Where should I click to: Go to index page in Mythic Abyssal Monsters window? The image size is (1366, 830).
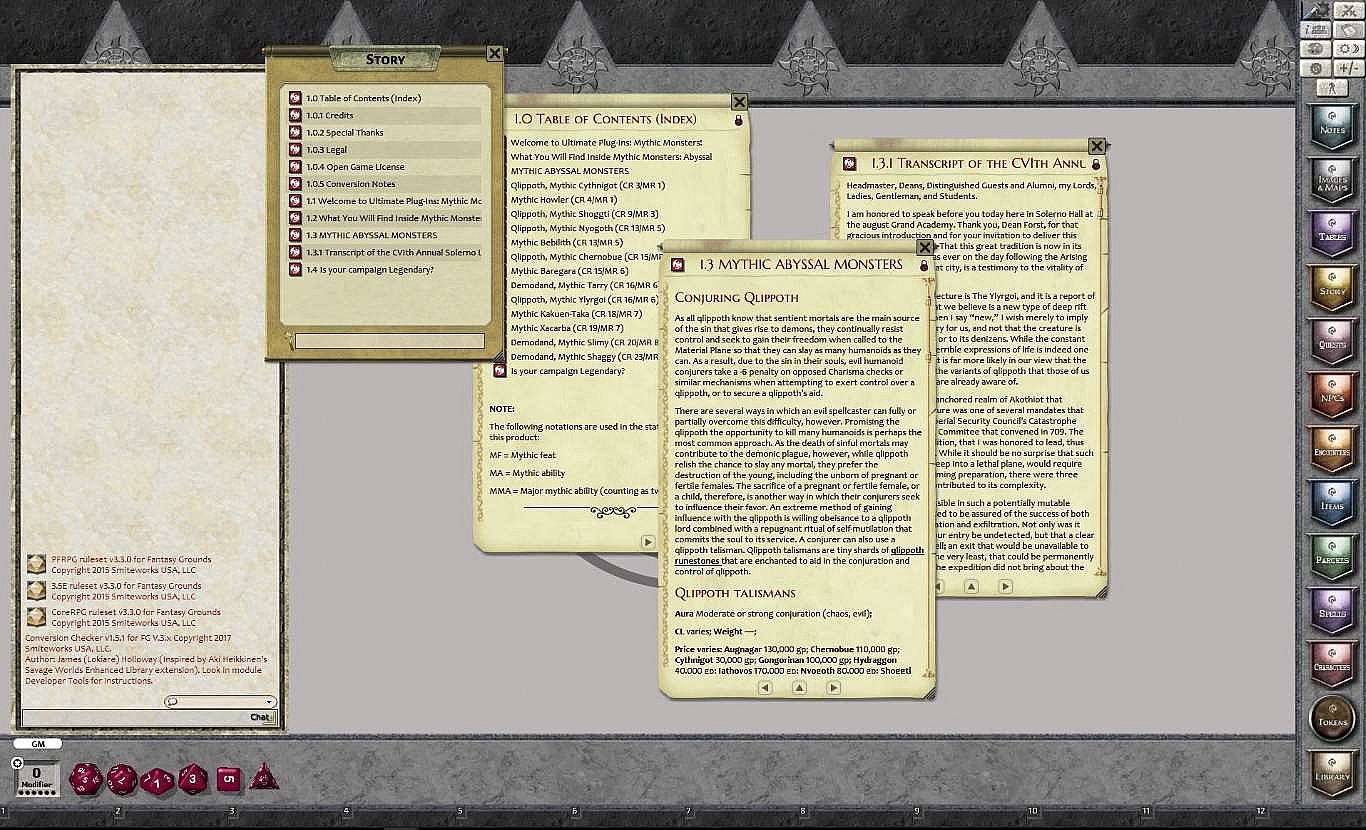pyautogui.click(x=799, y=688)
